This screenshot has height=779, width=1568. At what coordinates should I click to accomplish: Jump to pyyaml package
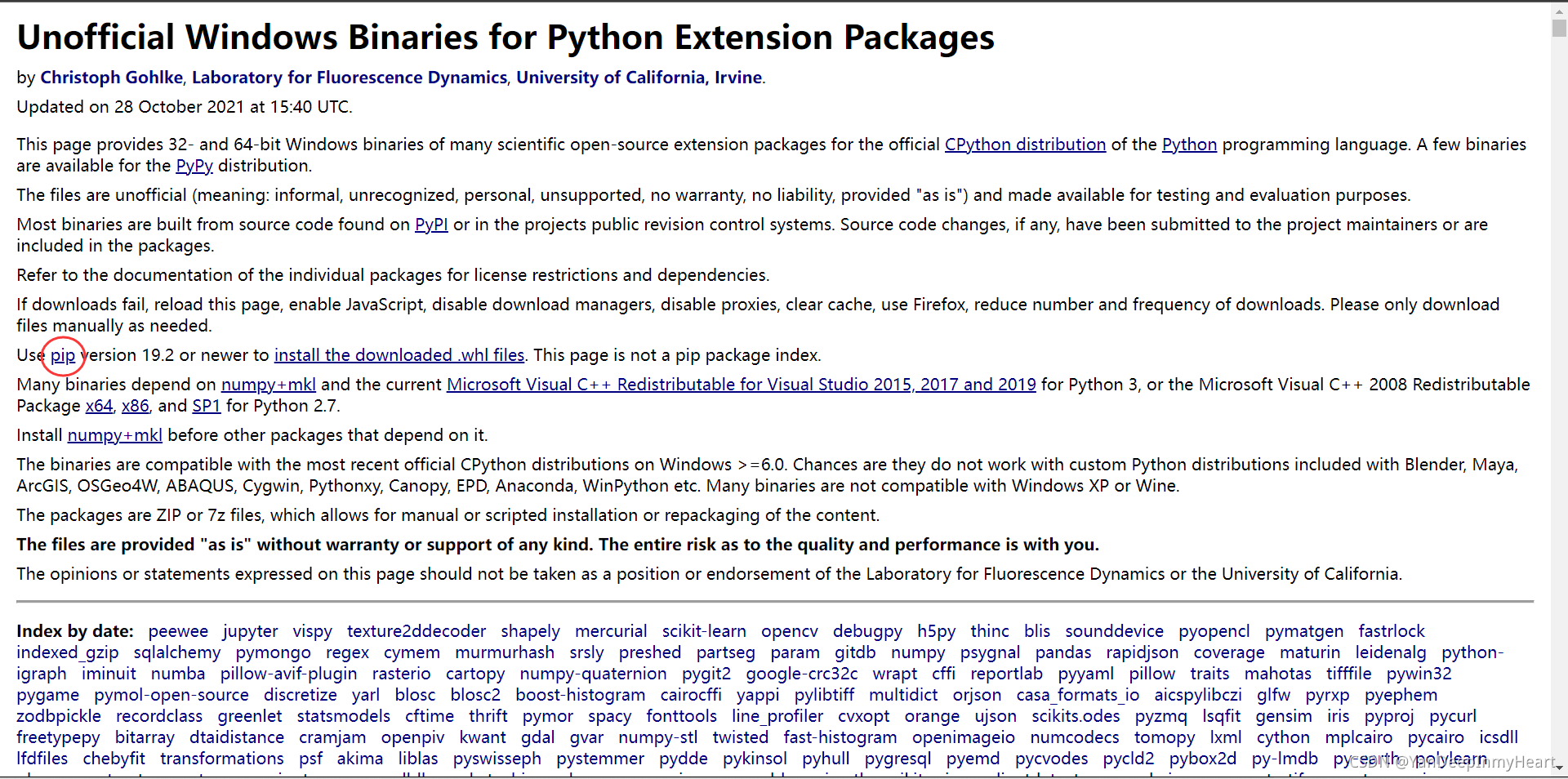(1086, 674)
